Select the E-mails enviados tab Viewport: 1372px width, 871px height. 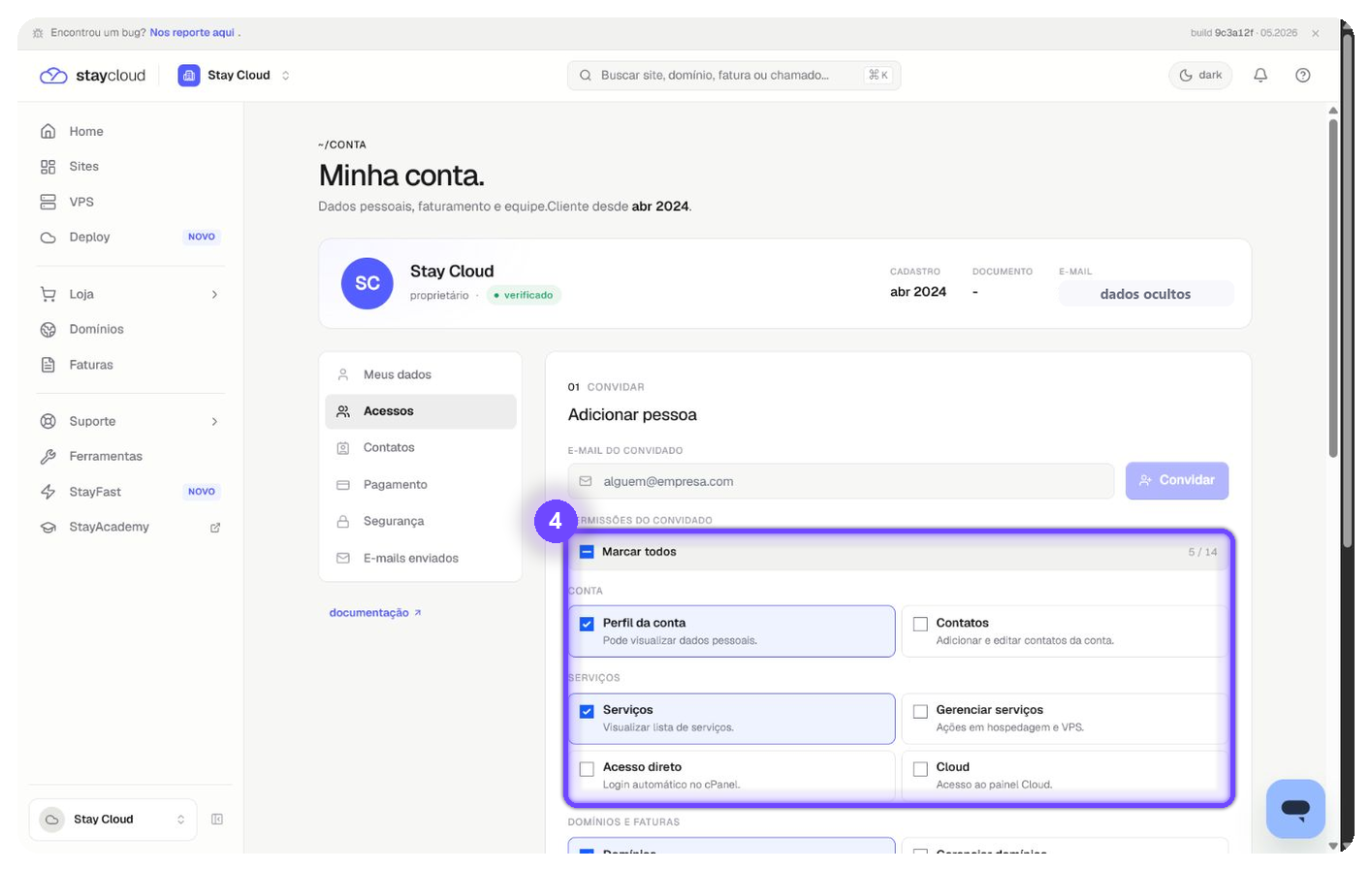tap(421, 559)
